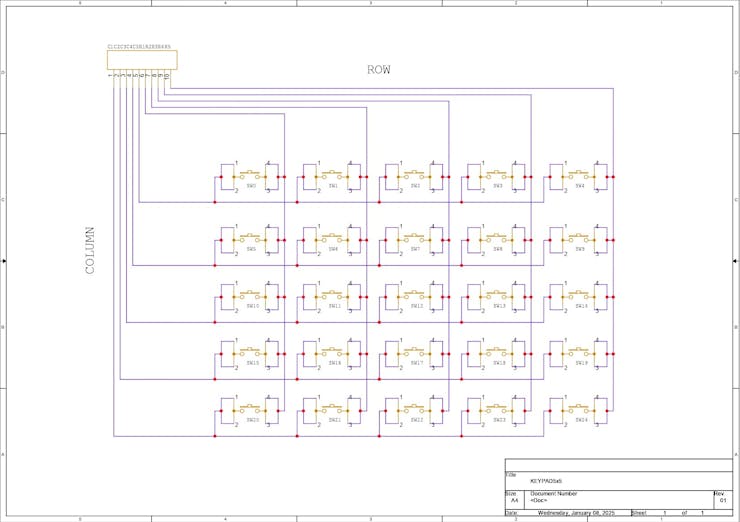Select the SW15 switch symbol
This screenshot has height=522, width=740.
[251, 353]
